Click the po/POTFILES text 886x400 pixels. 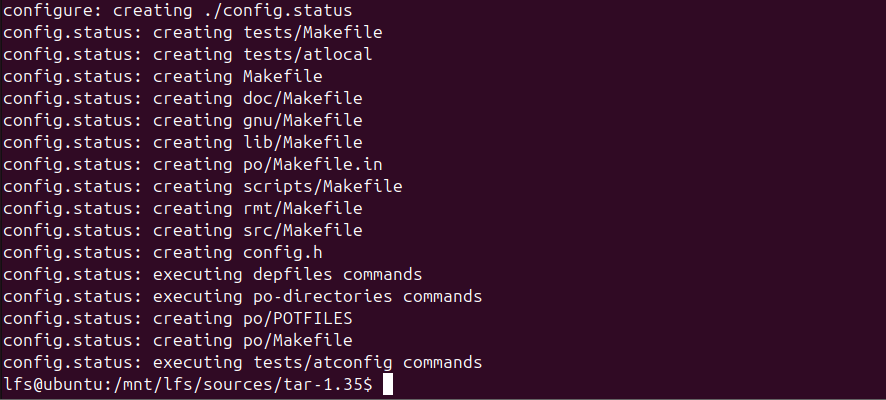pos(297,318)
